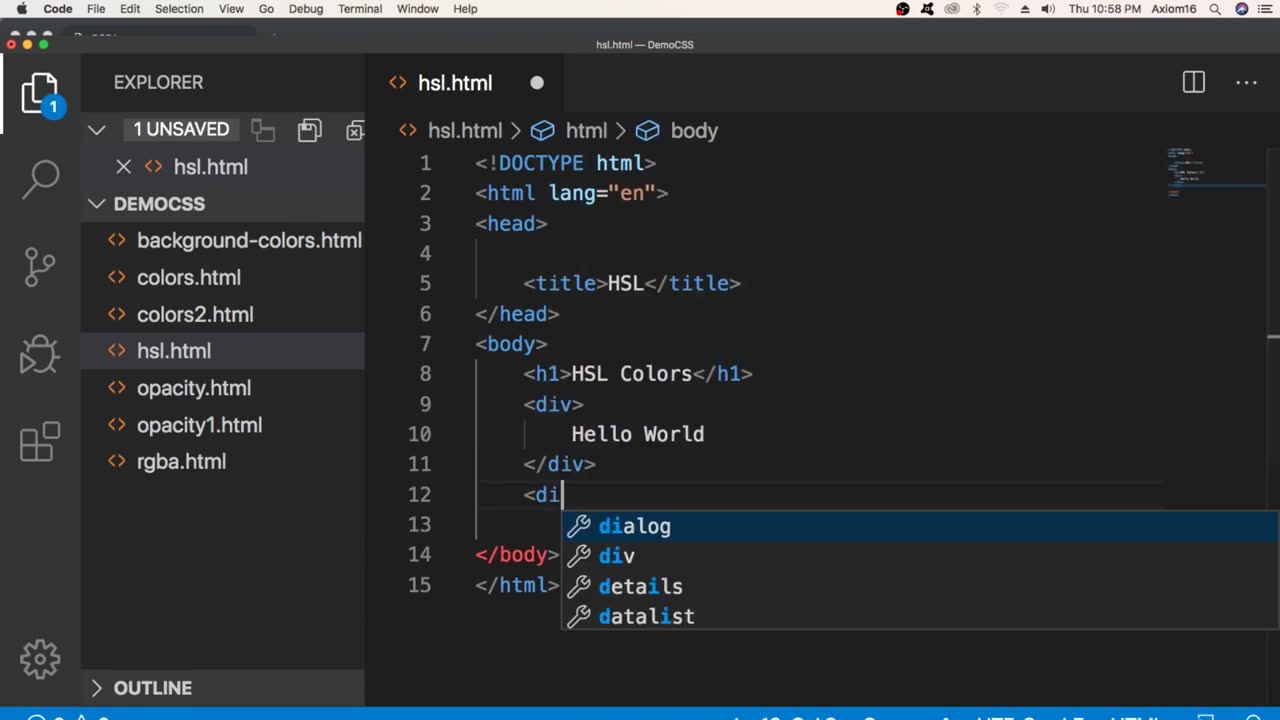This screenshot has width=1280, height=720.
Task: Click the Creative Cloud menu bar icon
Action: (952, 9)
